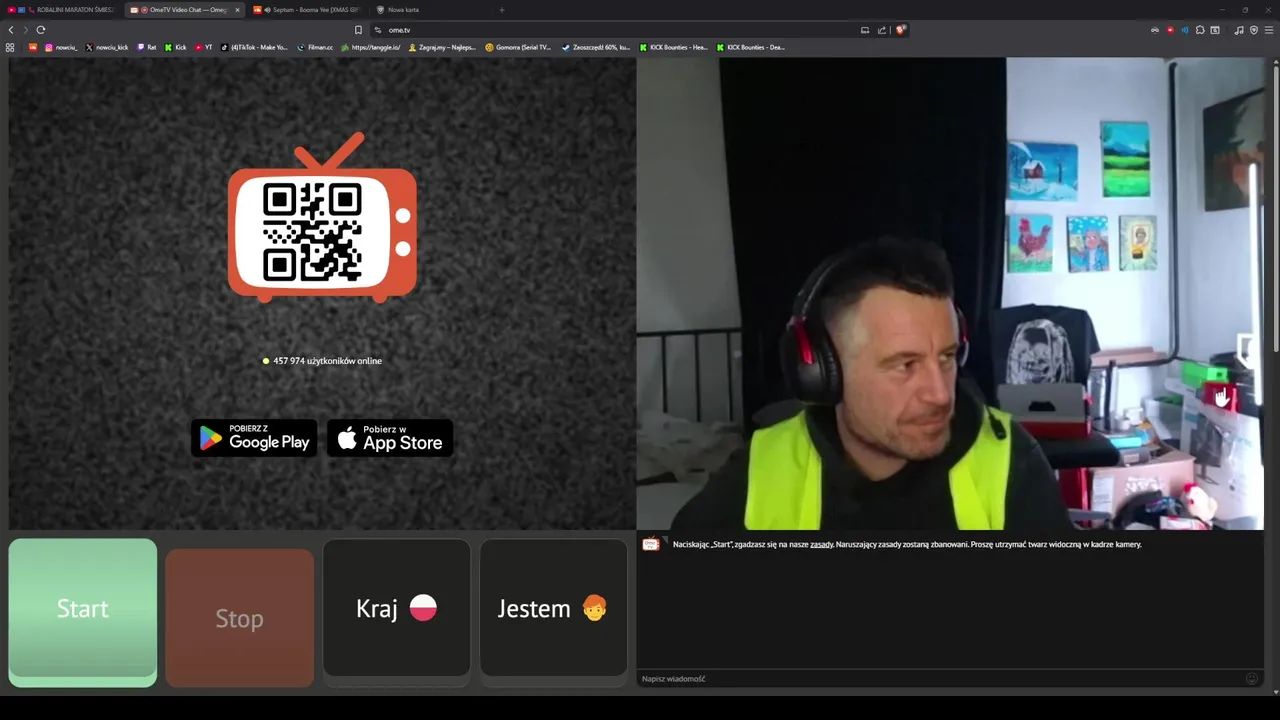Open the https://tanggle.io/ bookmark

371,47
